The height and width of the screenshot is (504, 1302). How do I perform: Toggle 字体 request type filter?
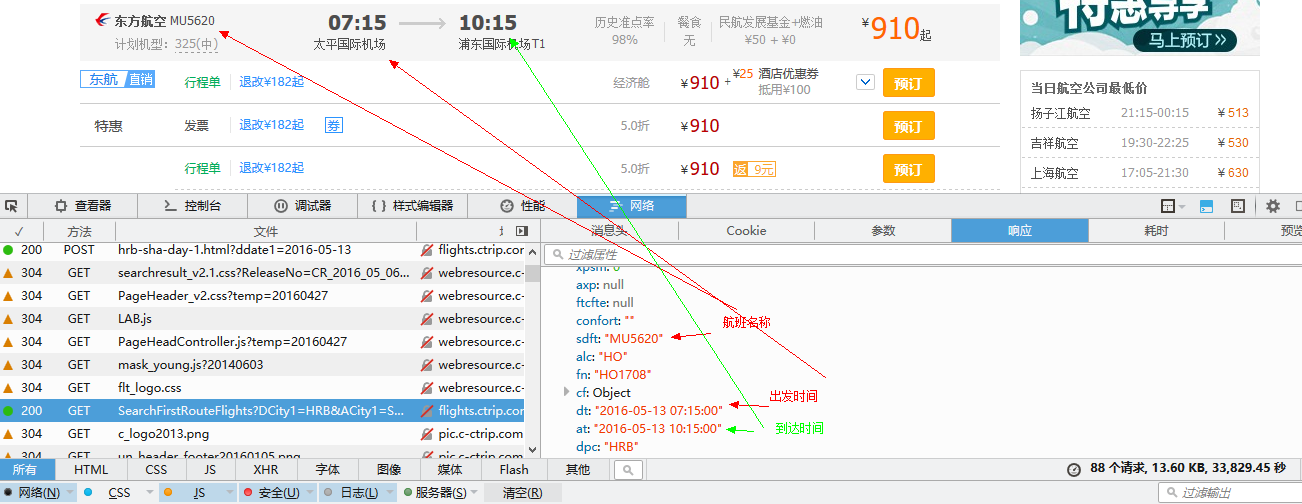pyautogui.click(x=327, y=469)
